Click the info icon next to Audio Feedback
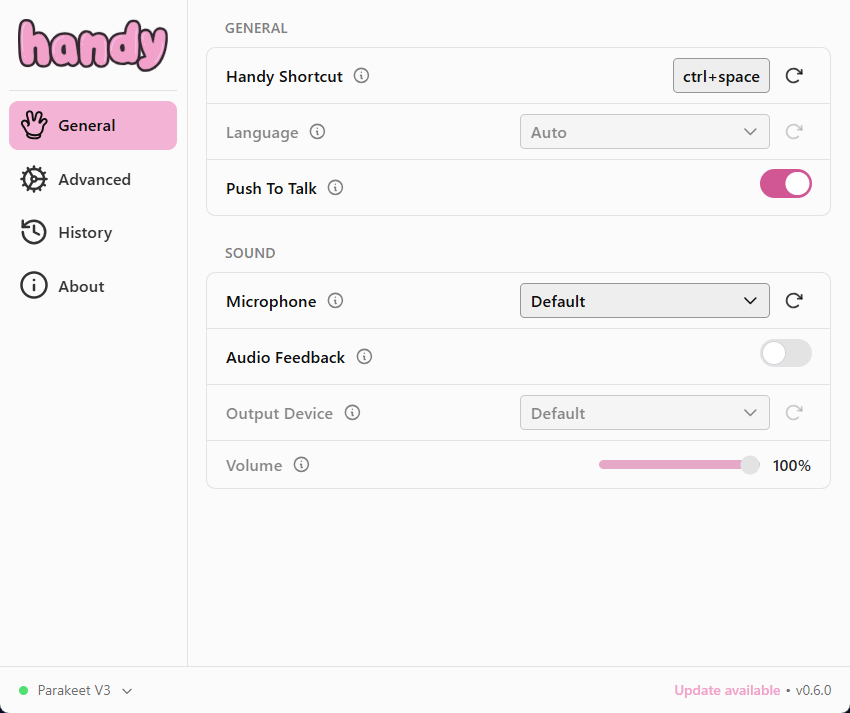 click(365, 357)
